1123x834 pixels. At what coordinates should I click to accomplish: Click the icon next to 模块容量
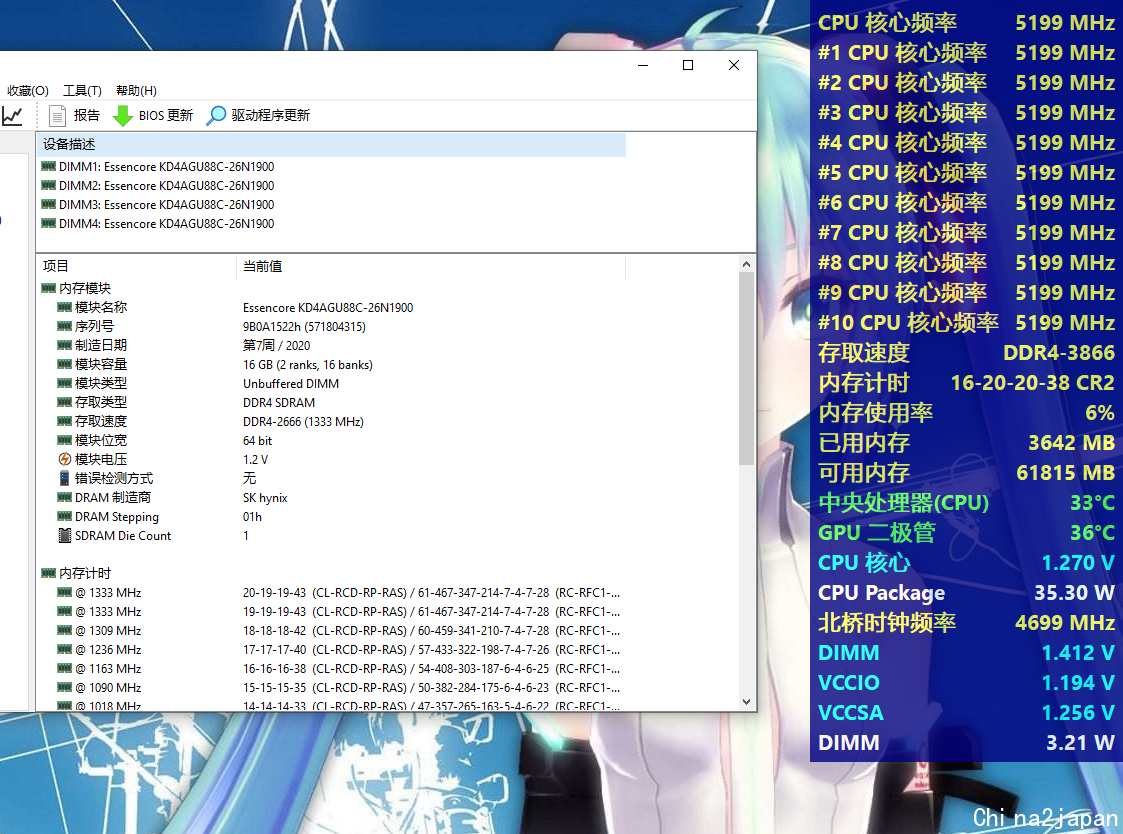[x=64, y=364]
